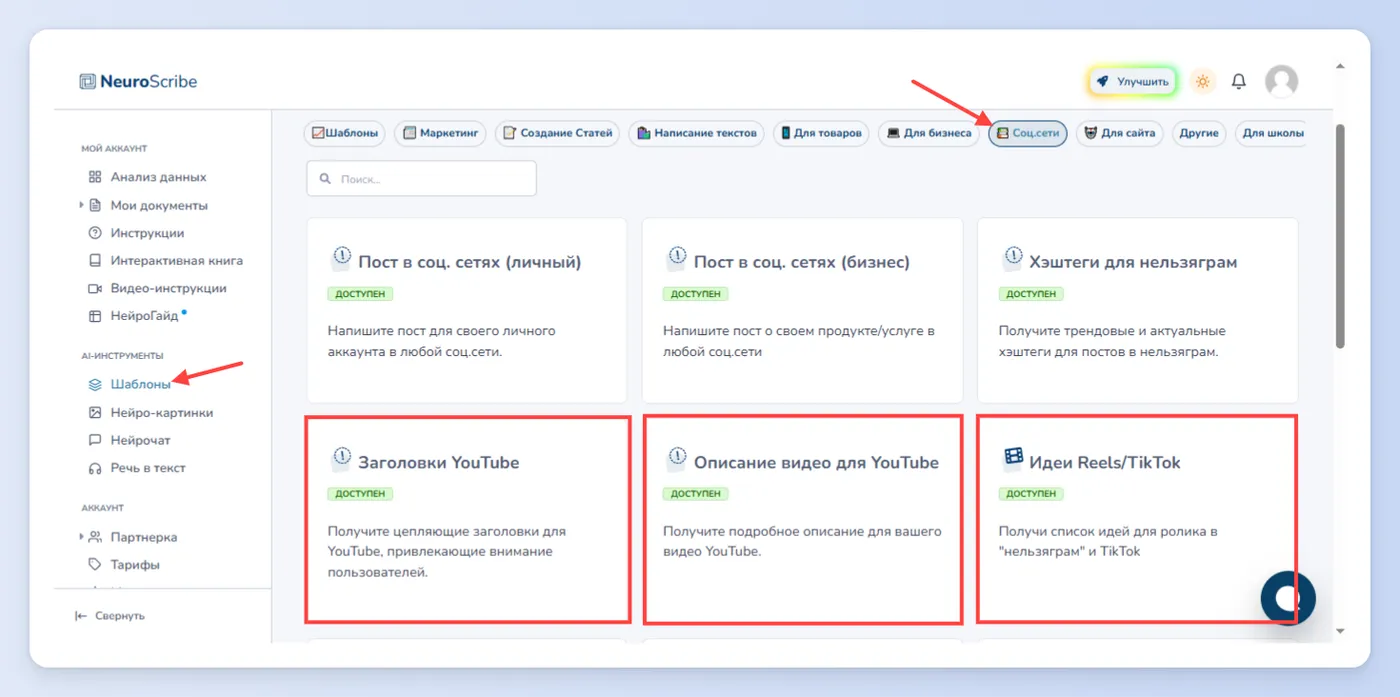Click the NeuroScribe logo

tap(138, 81)
